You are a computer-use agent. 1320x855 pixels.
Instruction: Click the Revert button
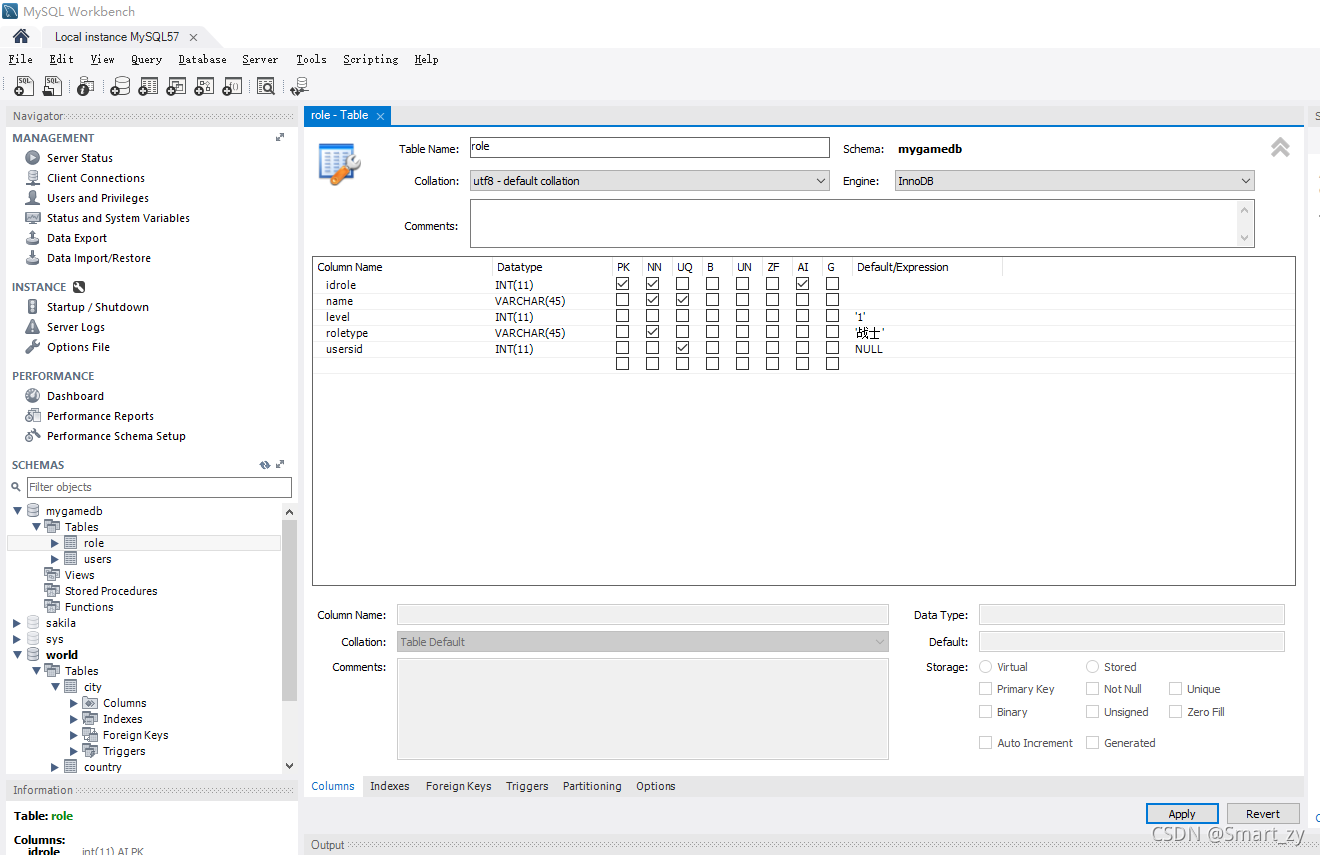[x=1263, y=814]
